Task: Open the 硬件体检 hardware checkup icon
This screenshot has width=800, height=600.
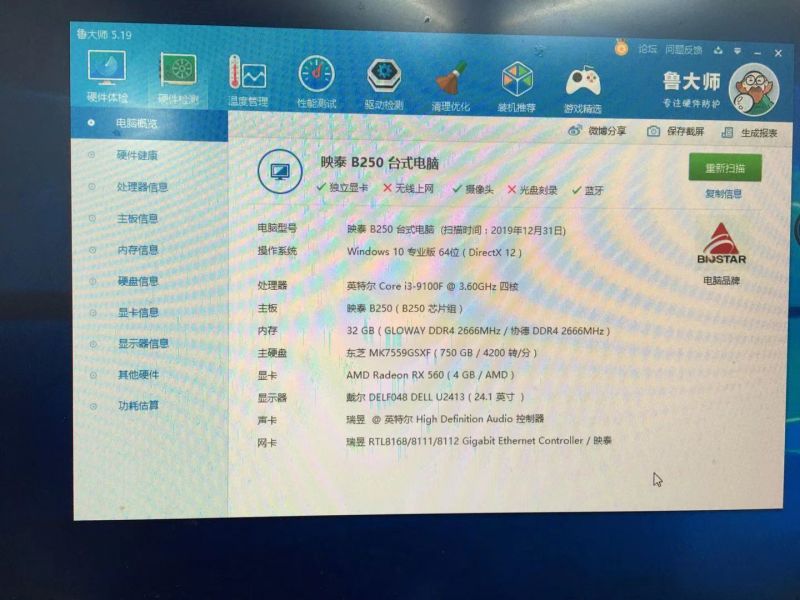Action: tap(107, 77)
